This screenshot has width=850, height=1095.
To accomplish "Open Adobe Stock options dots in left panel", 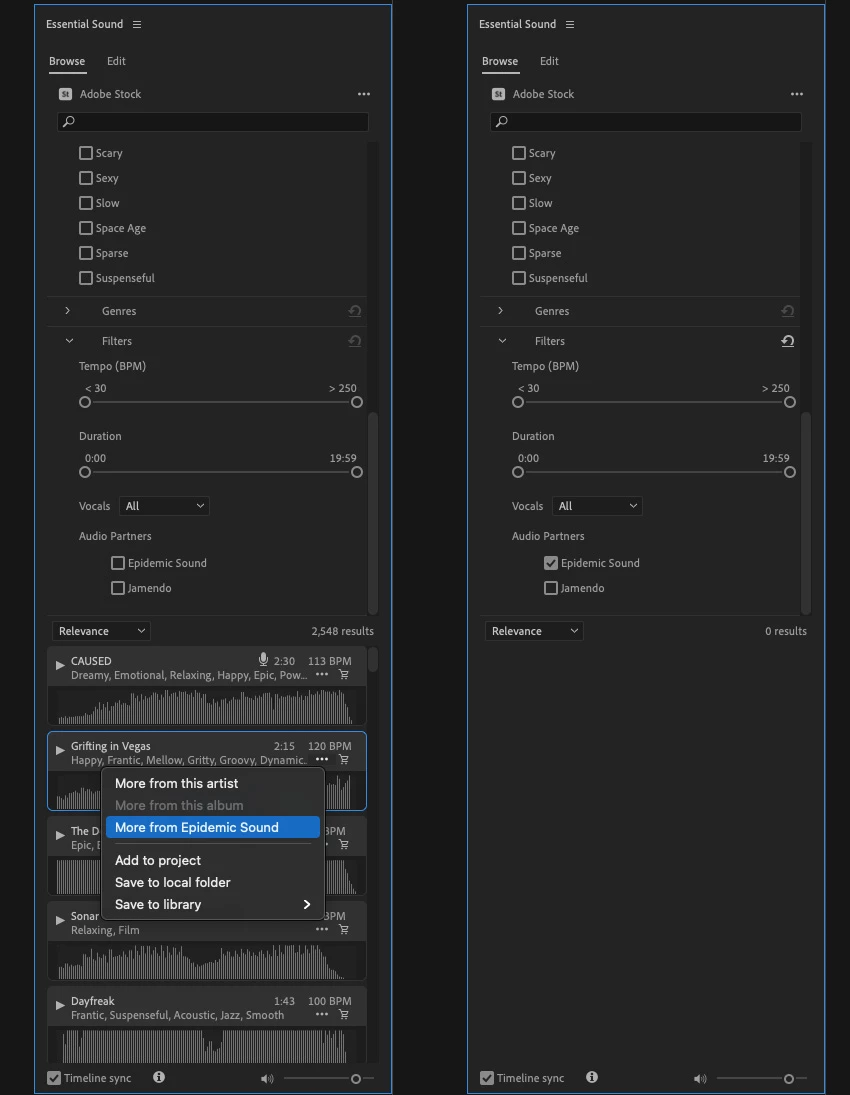I will (x=364, y=94).
